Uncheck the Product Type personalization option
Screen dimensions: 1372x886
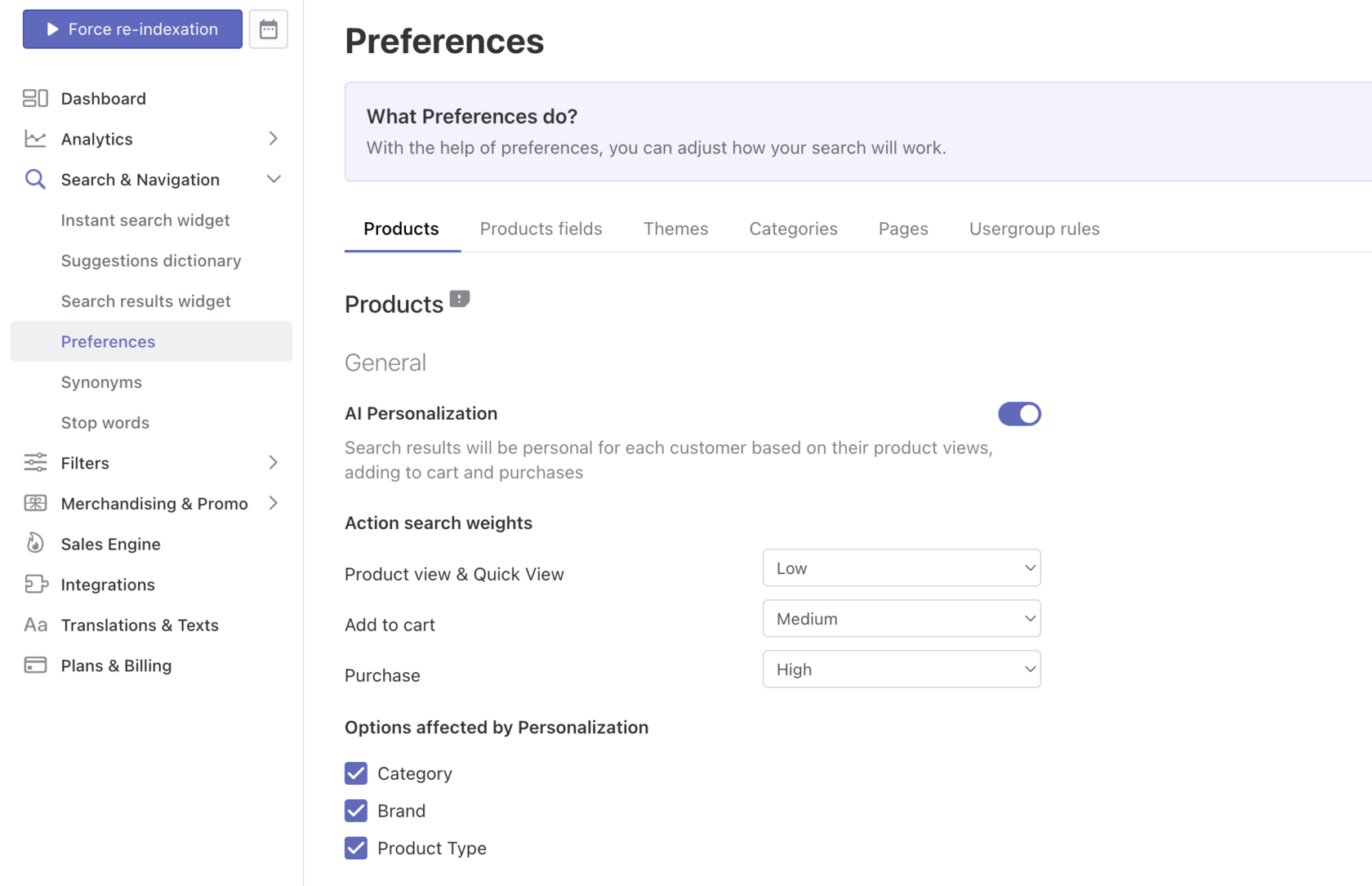(355, 848)
